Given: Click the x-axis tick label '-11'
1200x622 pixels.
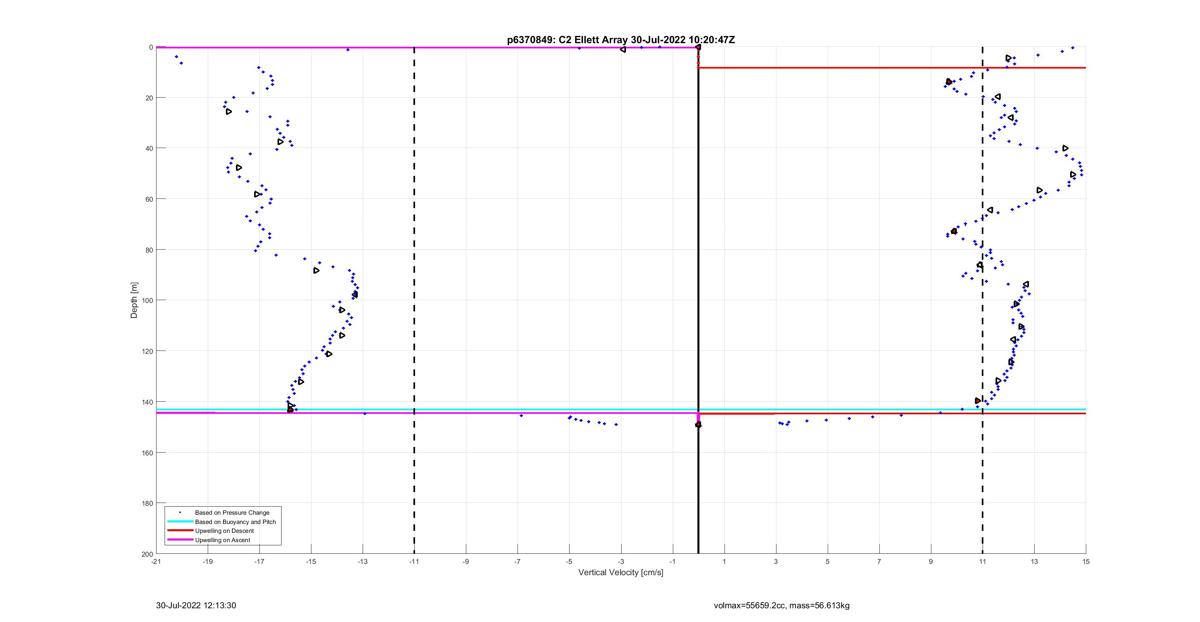Looking at the screenshot, I should point(414,562).
